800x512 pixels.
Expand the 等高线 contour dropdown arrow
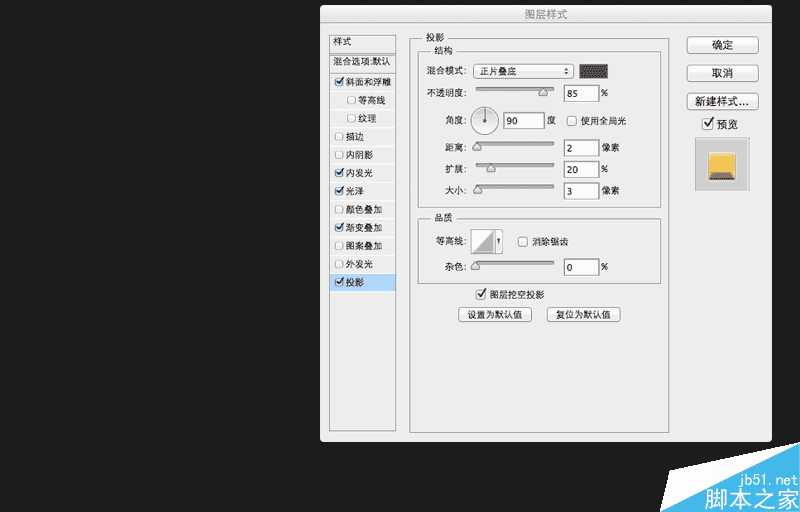coord(498,242)
